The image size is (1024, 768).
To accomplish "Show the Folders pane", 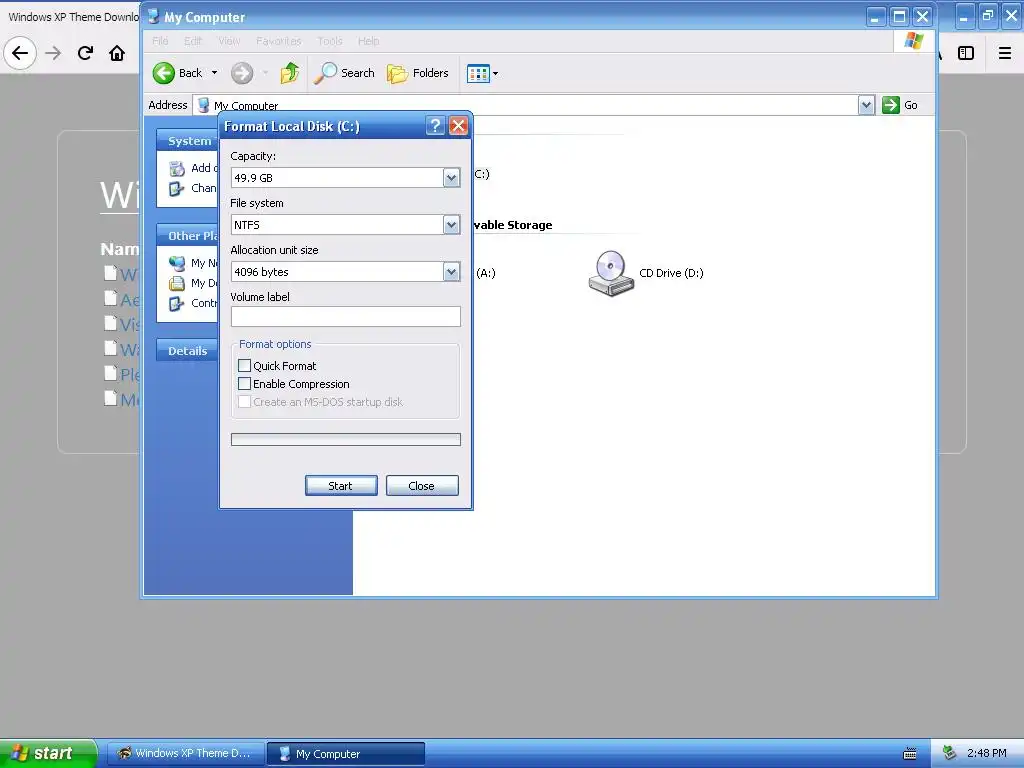I will [418, 73].
